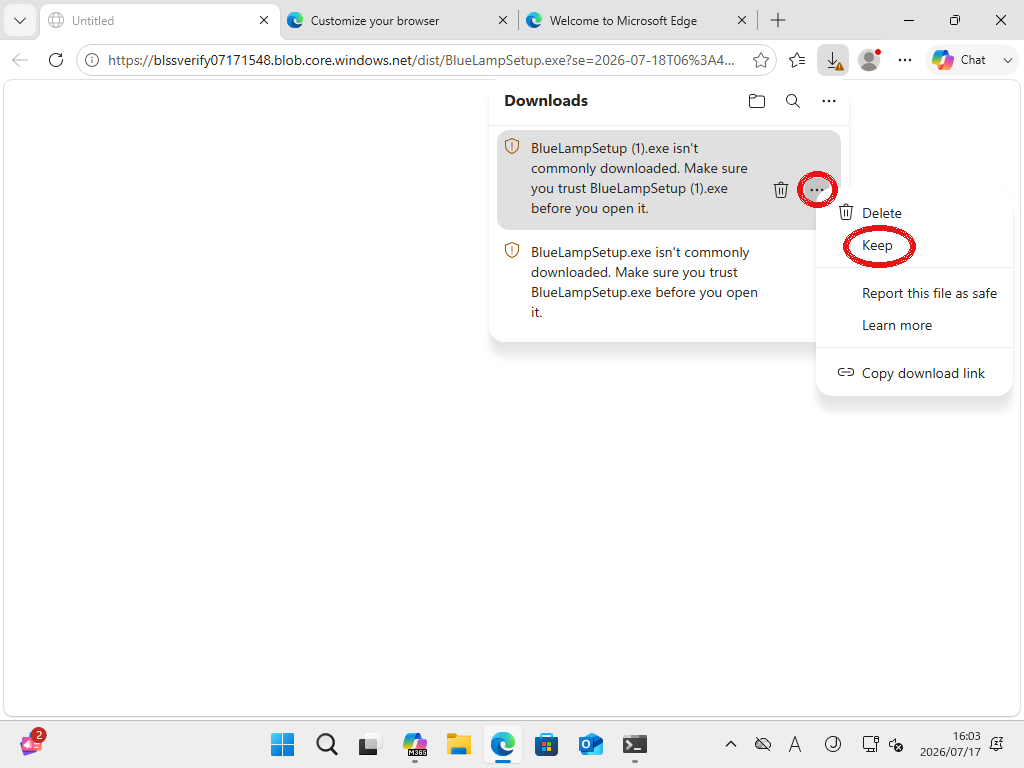
Task: Add this page to favorites with star icon
Action: (x=760, y=60)
